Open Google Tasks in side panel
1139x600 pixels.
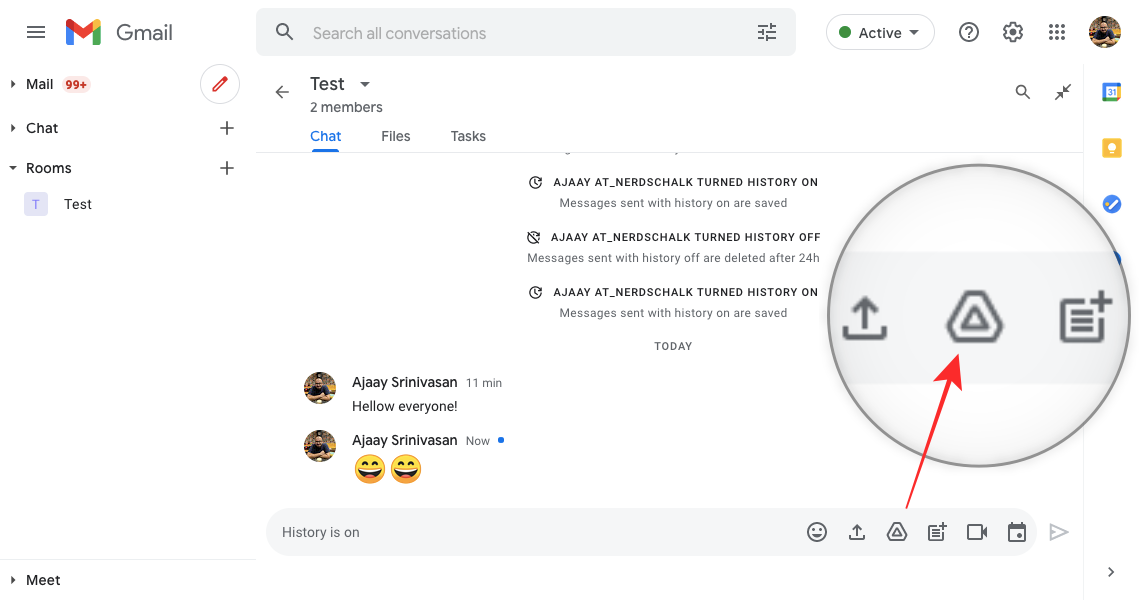tap(1111, 204)
